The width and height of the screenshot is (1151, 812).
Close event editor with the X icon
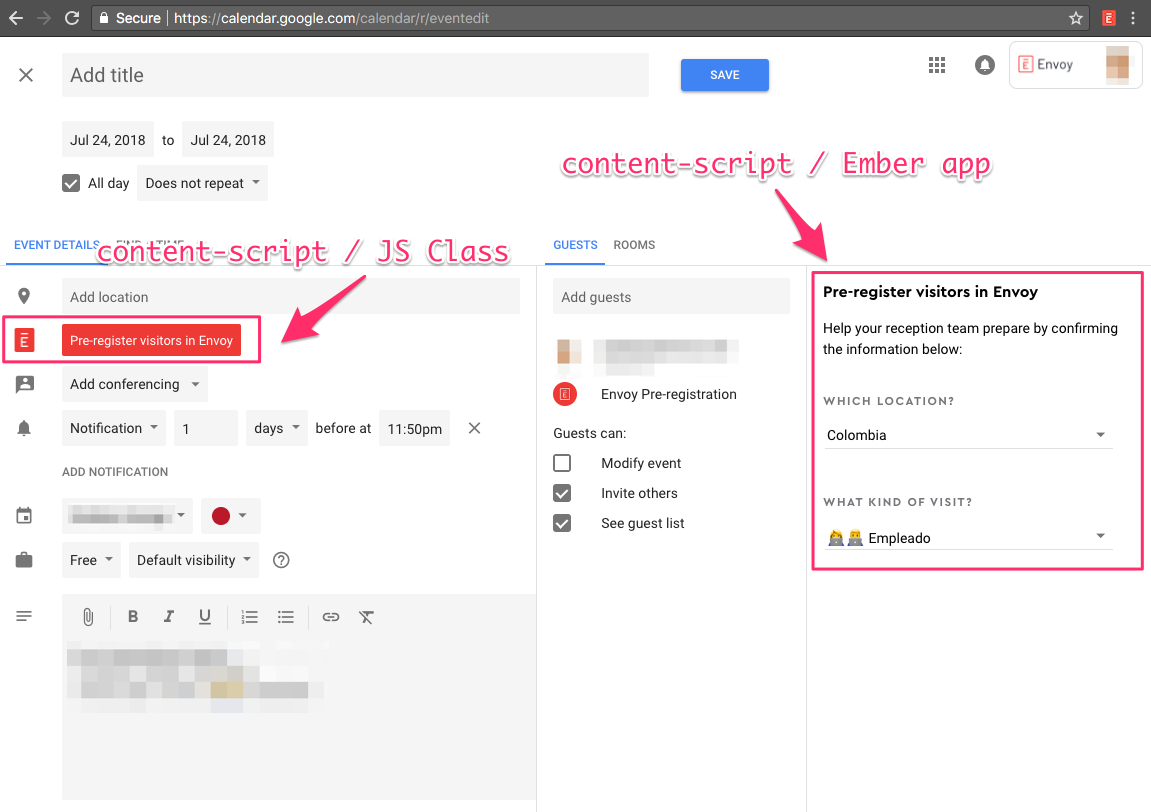26,75
